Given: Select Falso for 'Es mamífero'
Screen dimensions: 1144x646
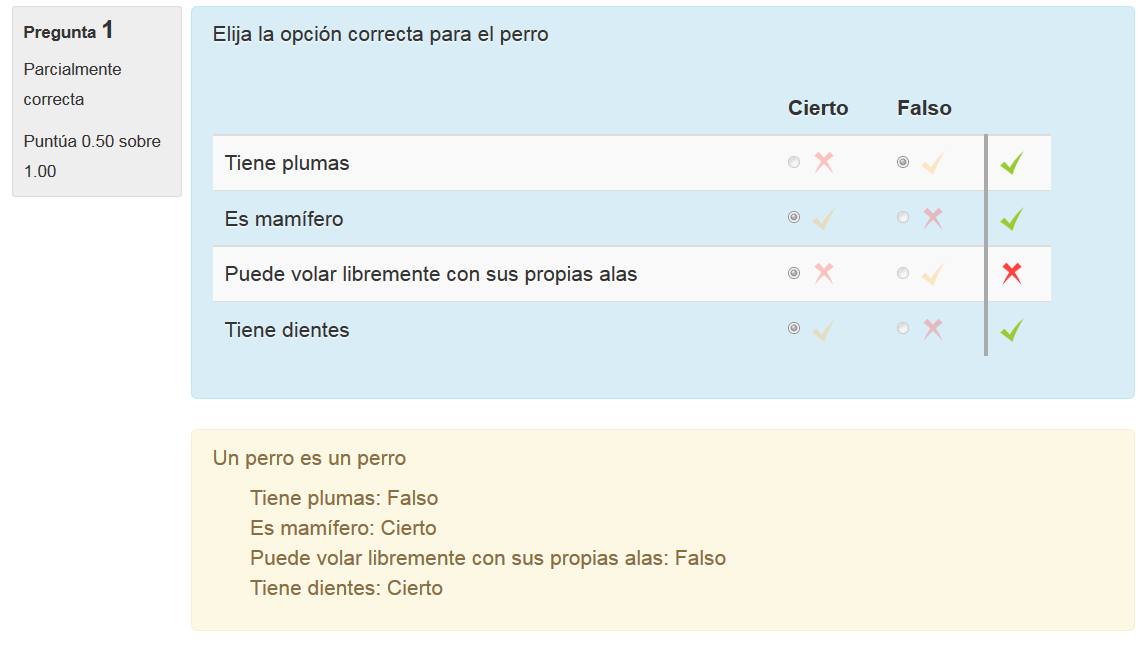Looking at the screenshot, I should pos(902,217).
